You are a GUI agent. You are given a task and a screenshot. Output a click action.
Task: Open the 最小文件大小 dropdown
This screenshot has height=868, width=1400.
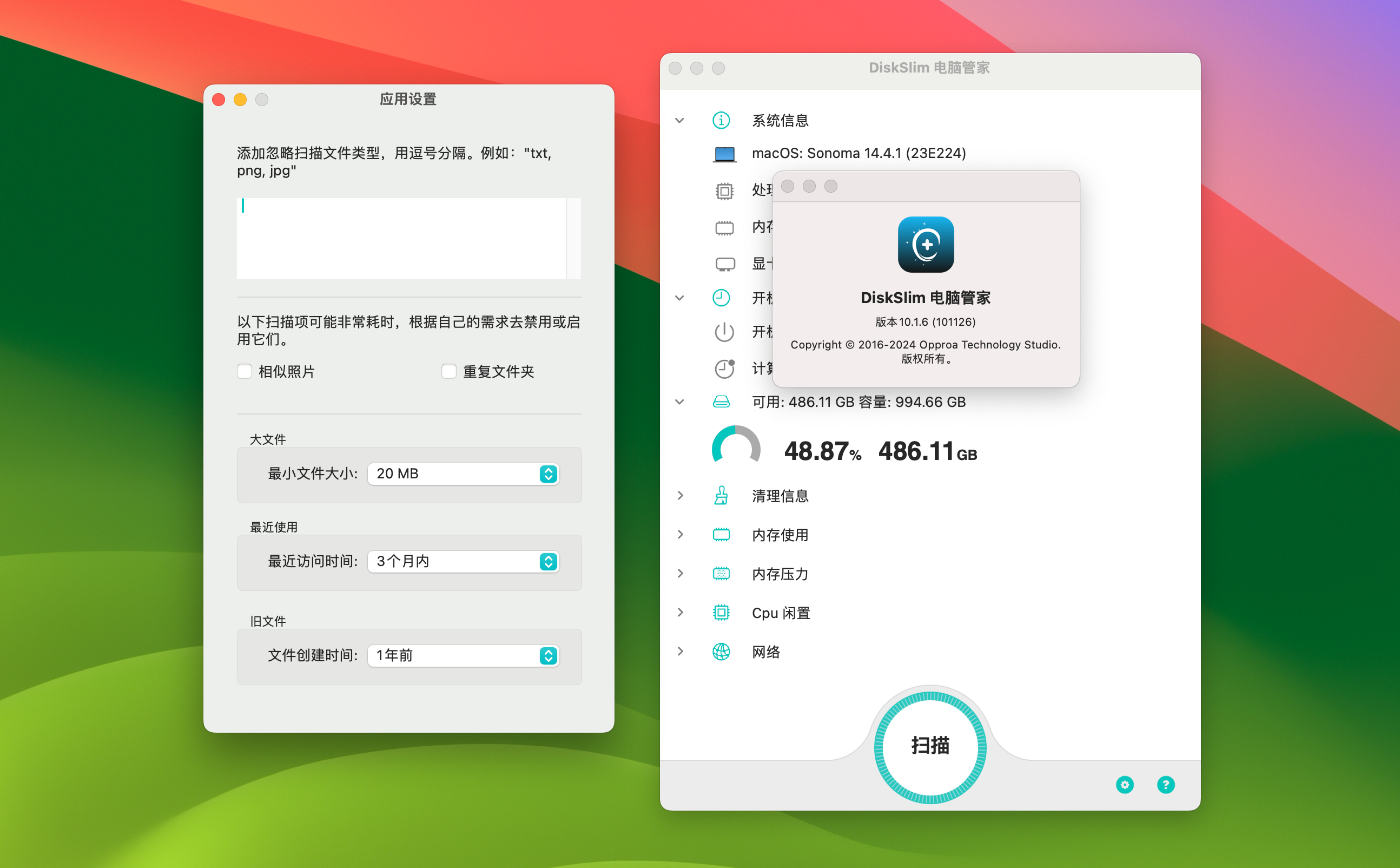coord(463,474)
